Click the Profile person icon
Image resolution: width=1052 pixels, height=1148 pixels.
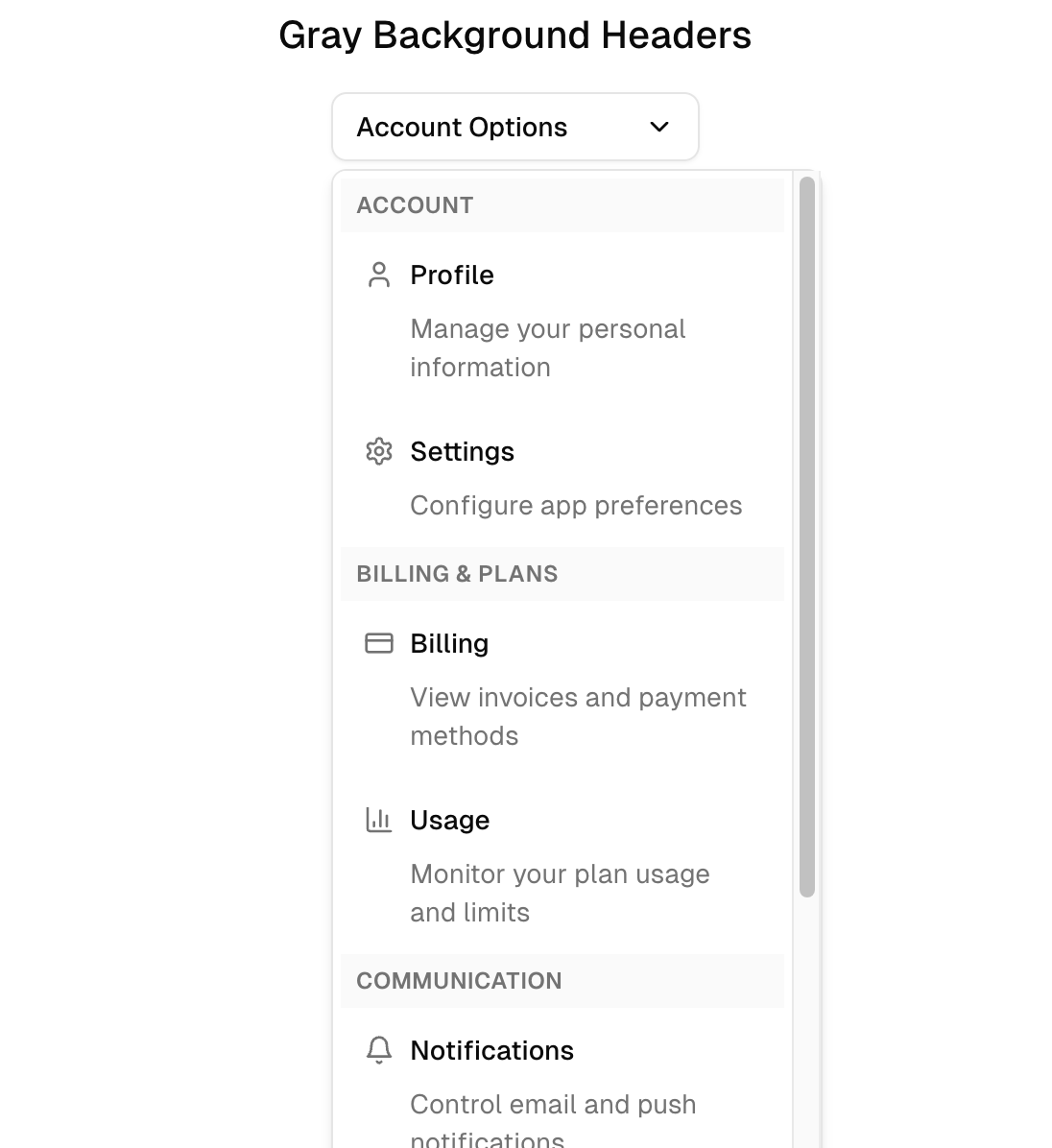click(379, 275)
